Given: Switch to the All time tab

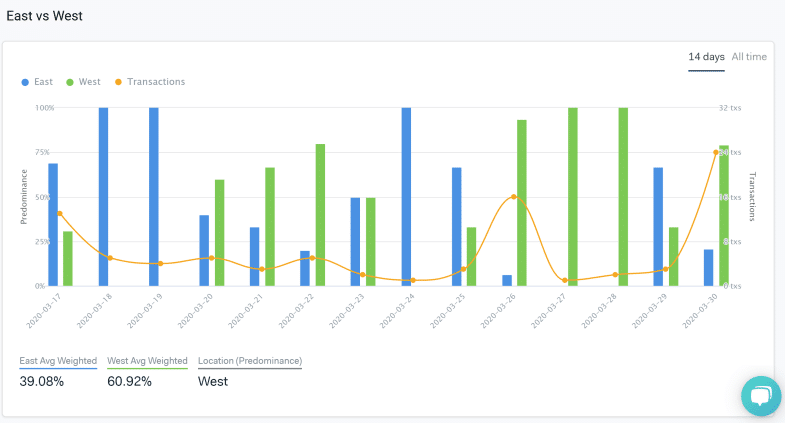Looking at the screenshot, I should pyautogui.click(x=749, y=57).
